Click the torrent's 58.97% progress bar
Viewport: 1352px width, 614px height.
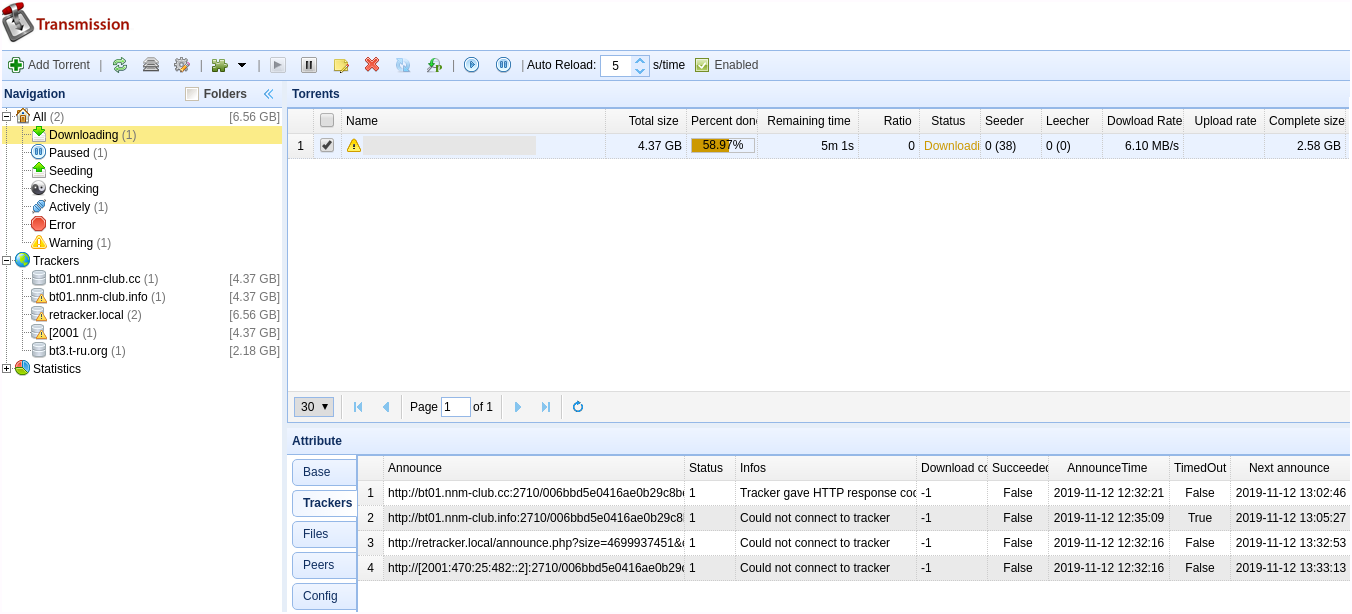(722, 145)
